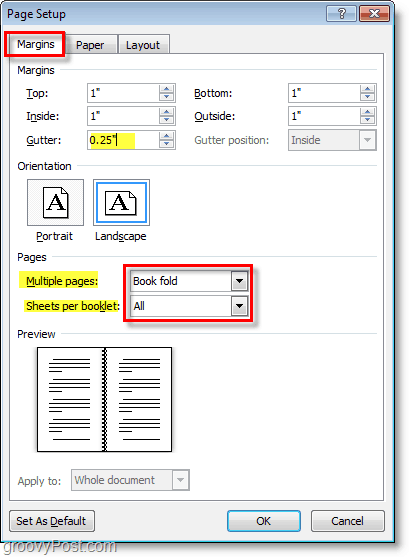409x557 pixels.
Task: Click the OK button
Action: [264, 521]
